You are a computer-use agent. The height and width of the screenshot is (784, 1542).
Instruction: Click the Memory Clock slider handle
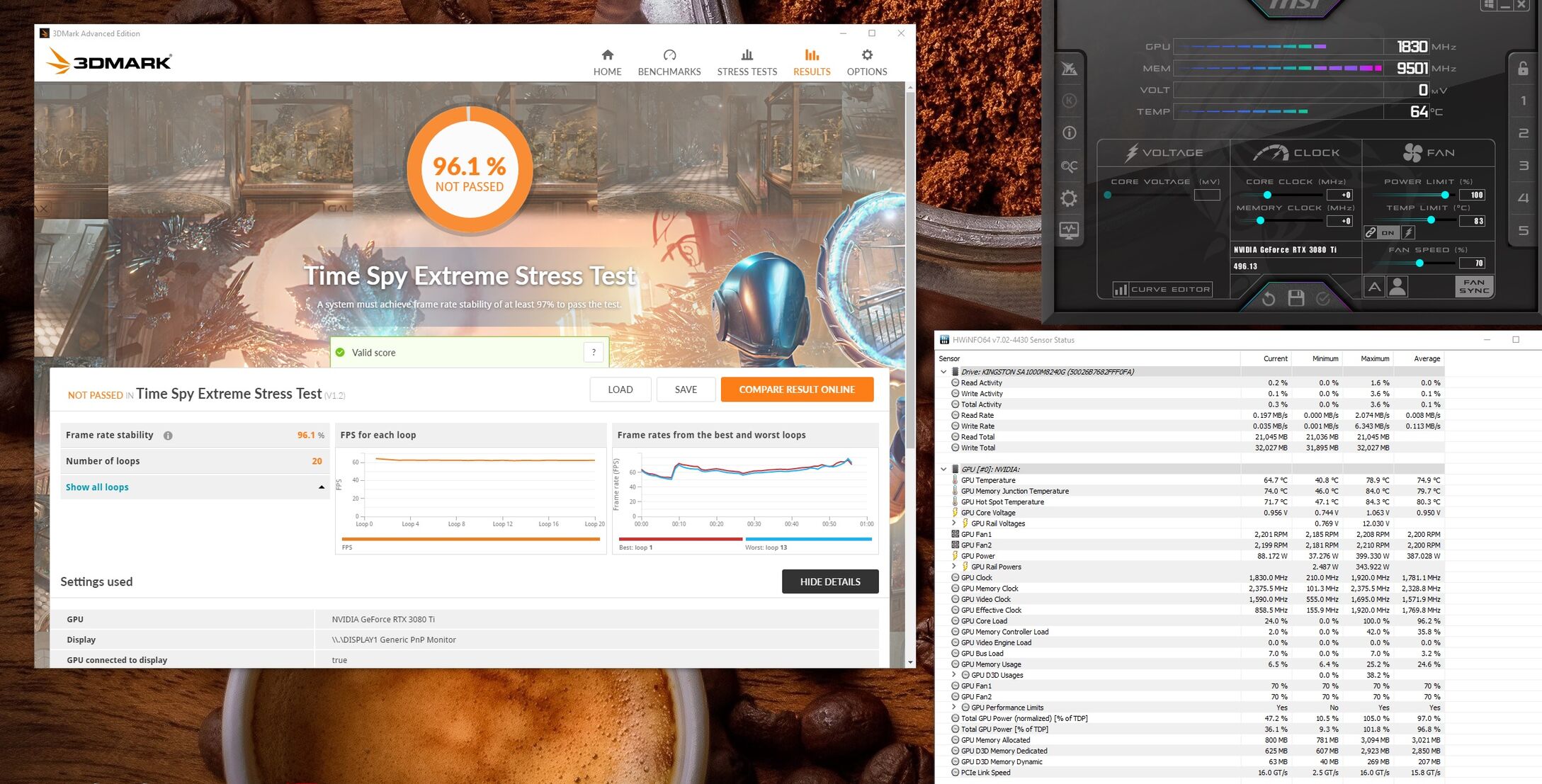point(1260,221)
